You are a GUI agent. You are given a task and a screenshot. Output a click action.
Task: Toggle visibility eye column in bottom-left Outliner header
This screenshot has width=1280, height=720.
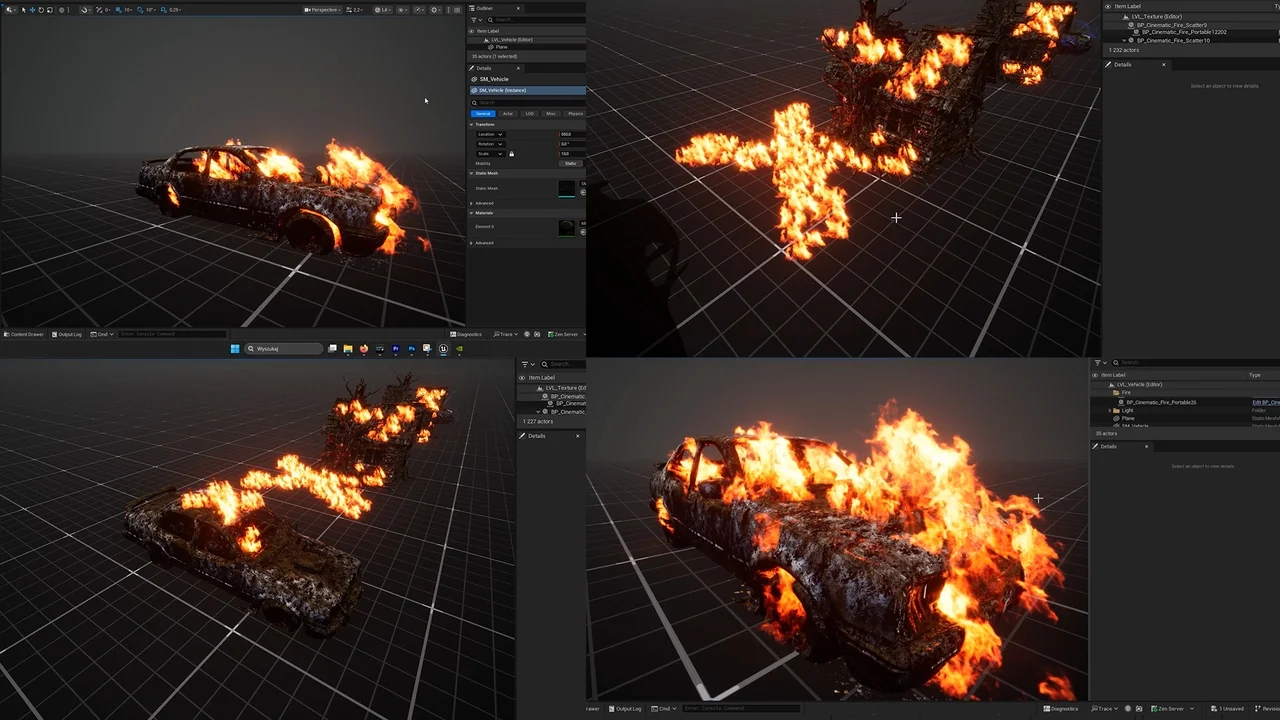coord(522,378)
